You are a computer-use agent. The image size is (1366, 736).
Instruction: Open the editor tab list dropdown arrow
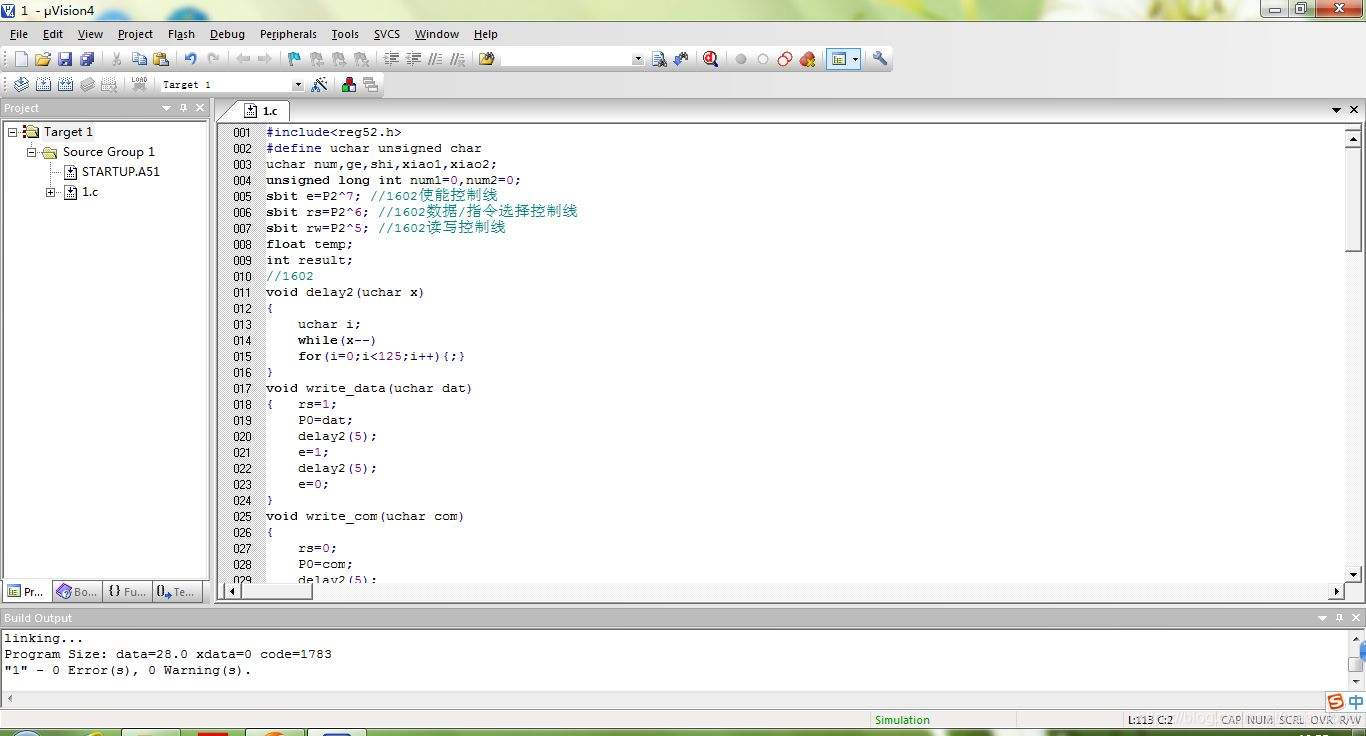tap(1336, 110)
